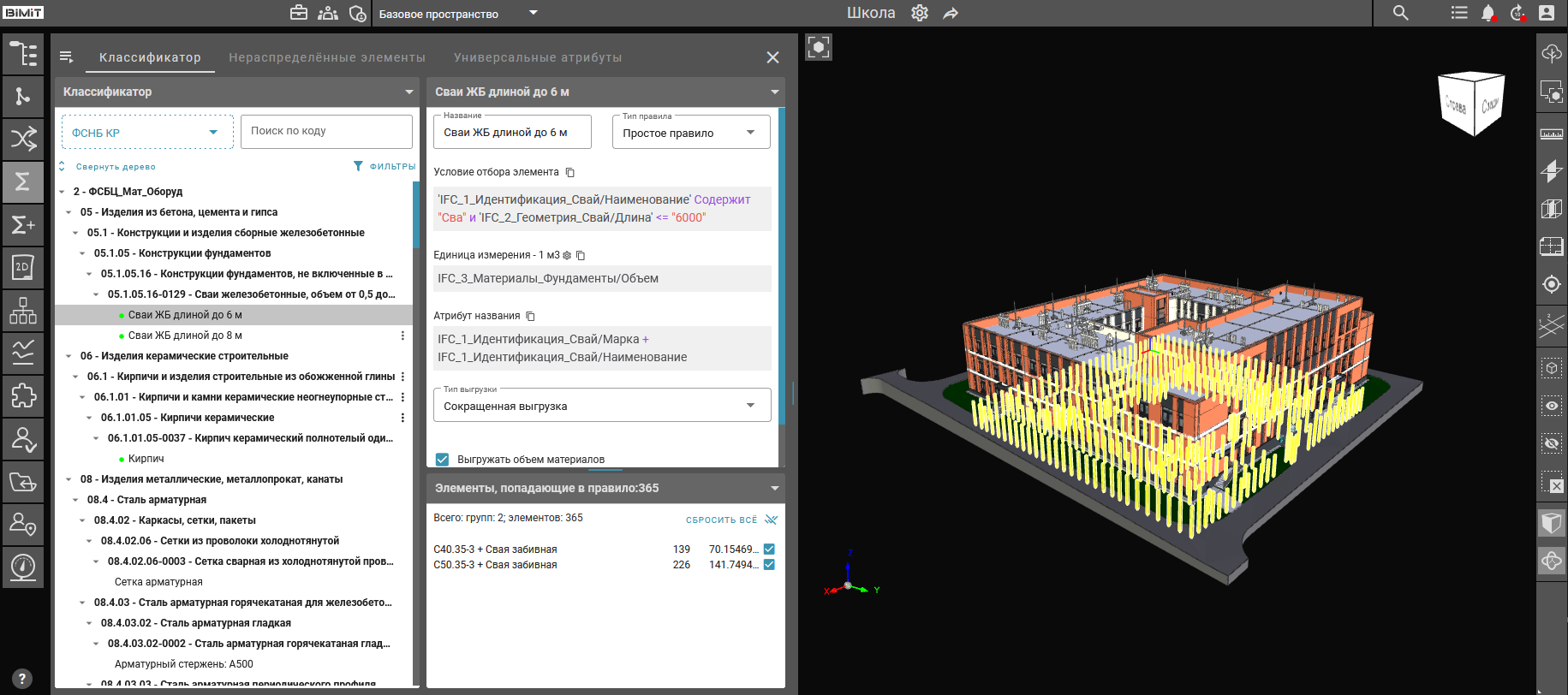The height and width of the screenshot is (695, 1568).
Task: Select the measurement ruler tool
Action: click(x=1552, y=134)
